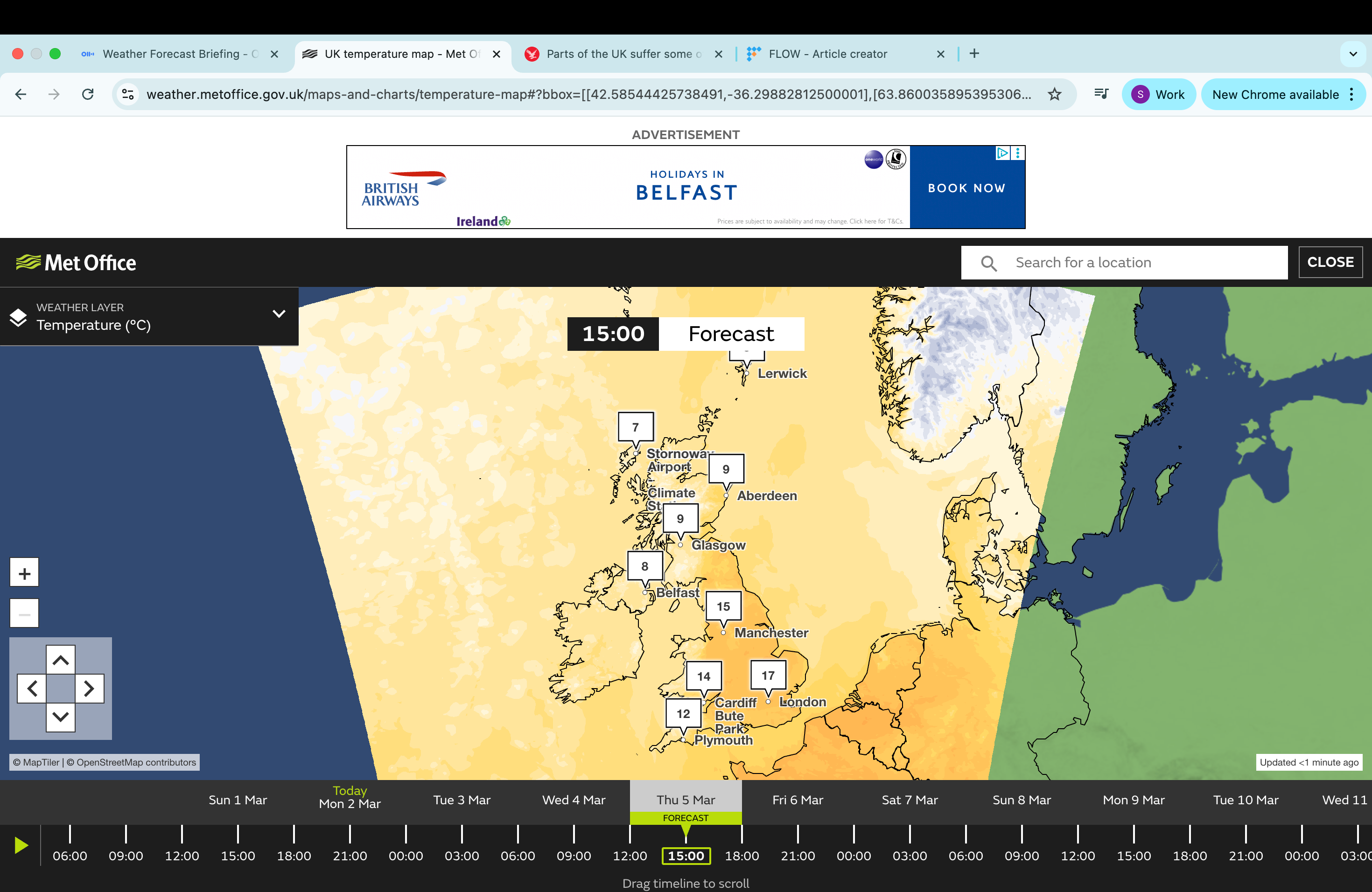Screen dimensions: 1372x892
Task: Switch to FLOW - Article creator tab
Action: point(827,54)
